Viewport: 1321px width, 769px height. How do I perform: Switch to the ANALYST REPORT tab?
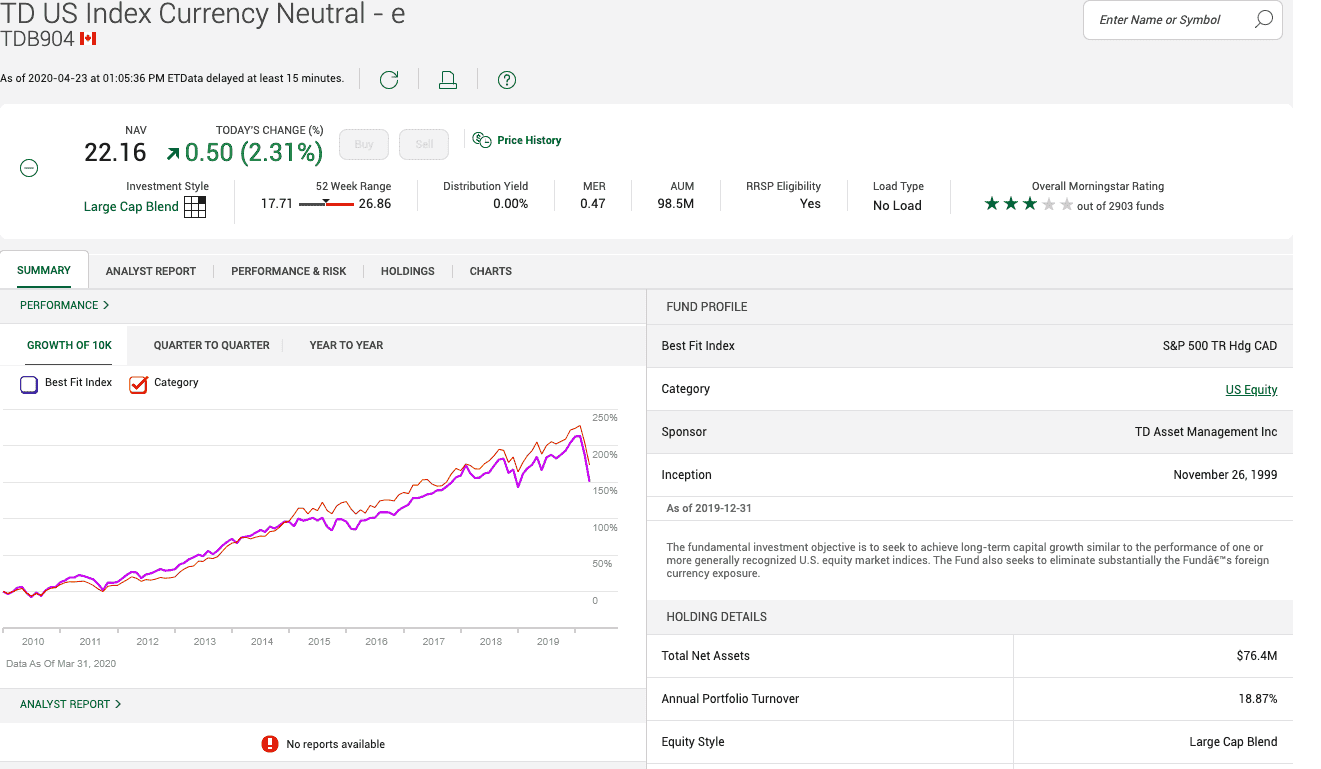point(151,271)
